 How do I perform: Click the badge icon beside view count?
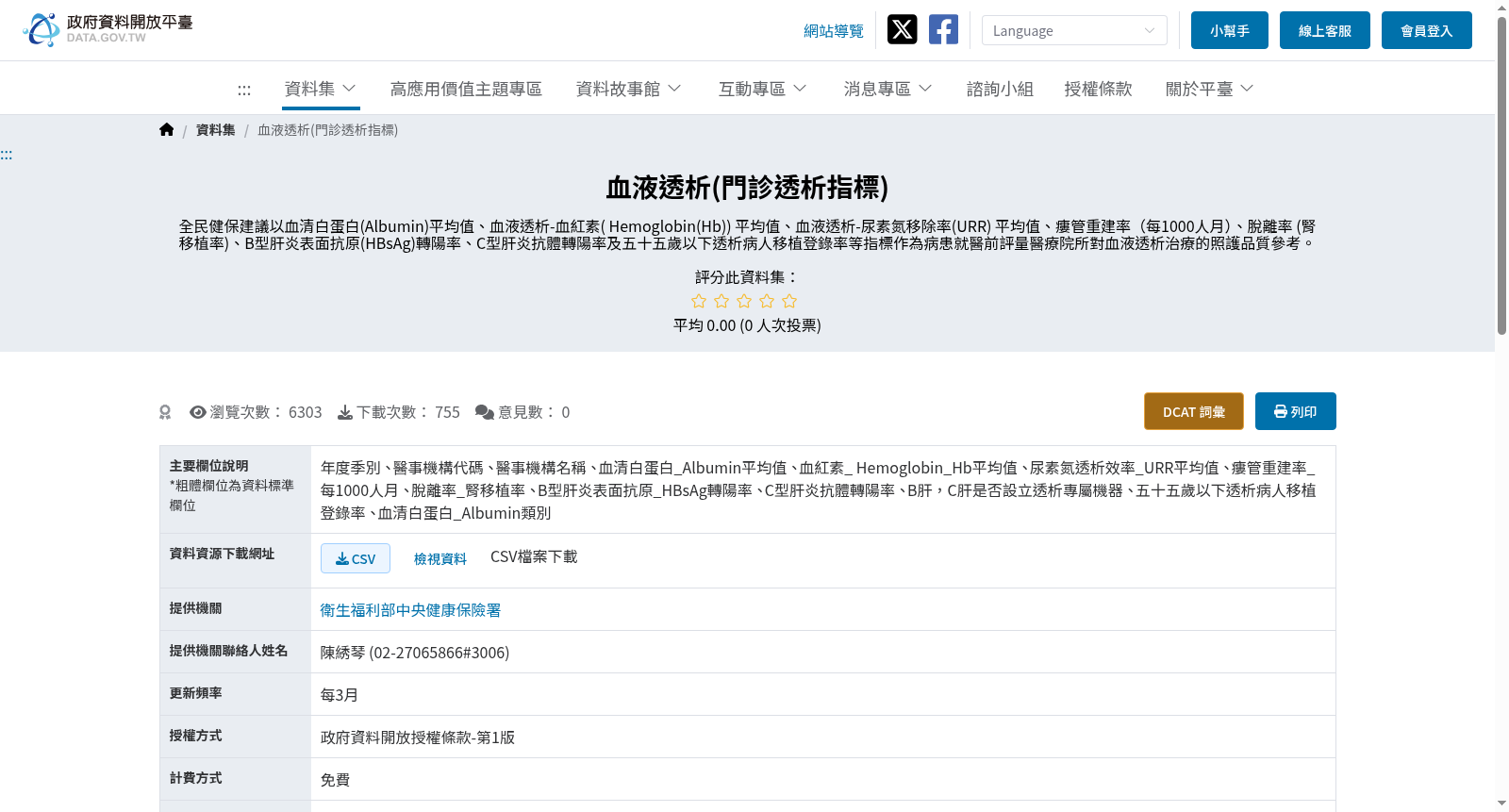tap(165, 412)
